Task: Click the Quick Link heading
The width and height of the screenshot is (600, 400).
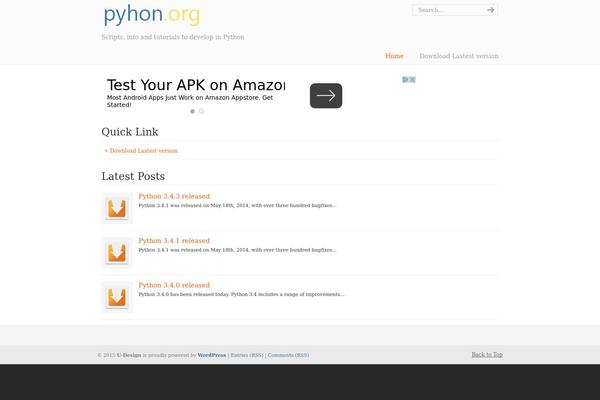Action: [130, 132]
